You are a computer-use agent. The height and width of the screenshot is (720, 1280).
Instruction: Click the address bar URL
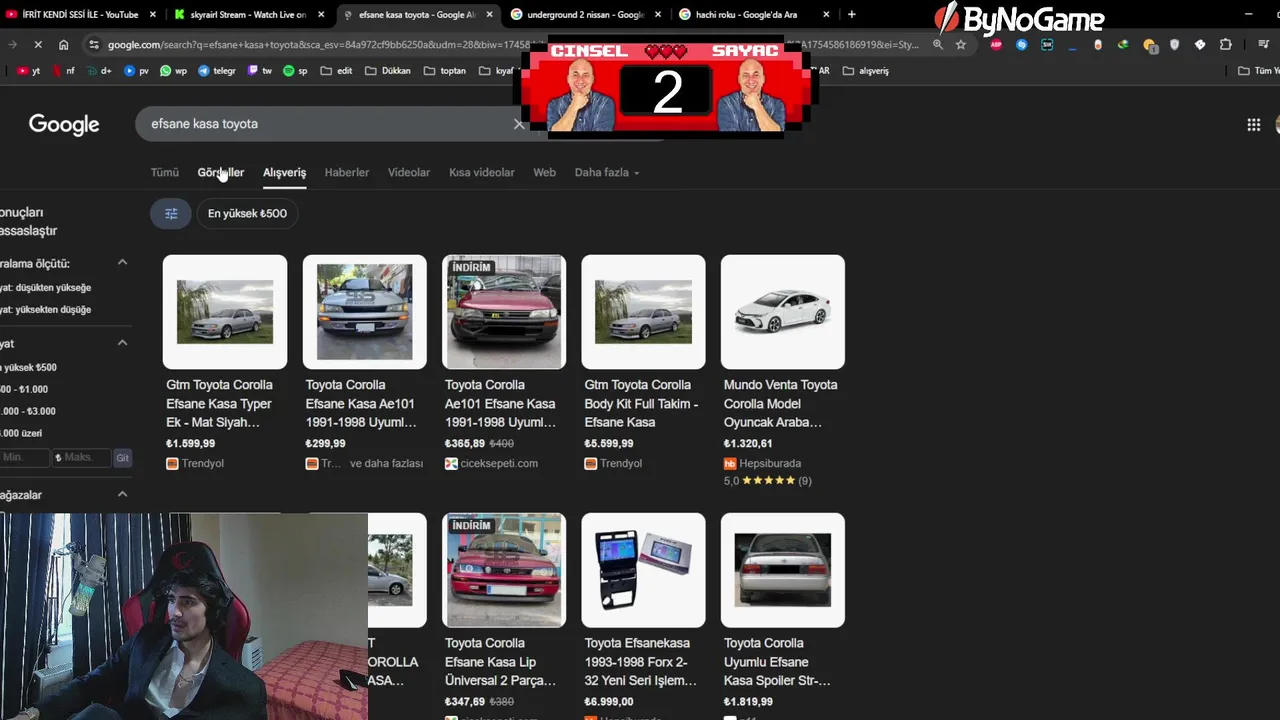pyautogui.click(x=512, y=45)
